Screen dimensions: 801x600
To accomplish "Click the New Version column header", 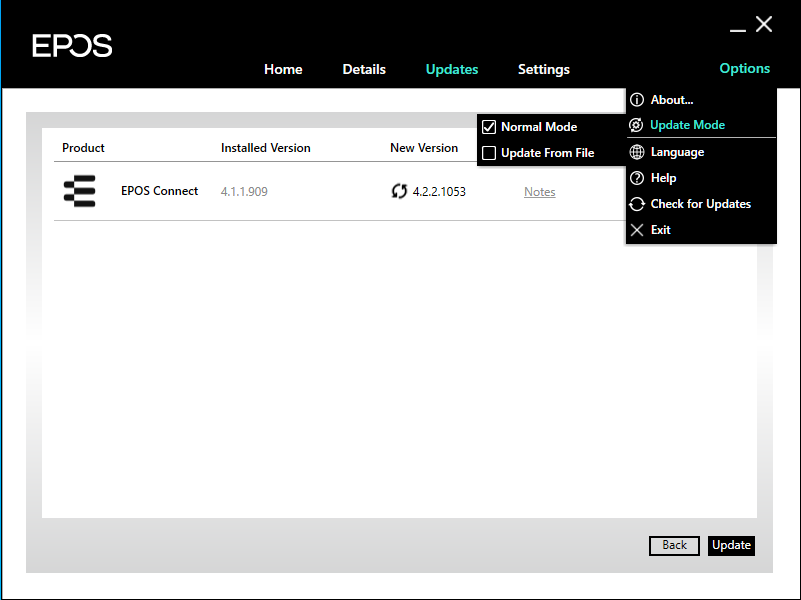I will pyautogui.click(x=424, y=148).
